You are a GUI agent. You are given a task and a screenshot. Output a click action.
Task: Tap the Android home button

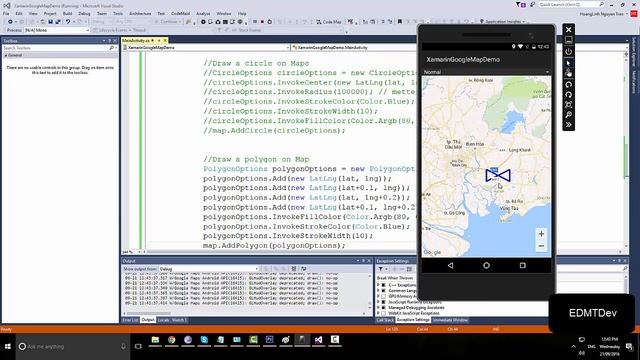point(486,265)
